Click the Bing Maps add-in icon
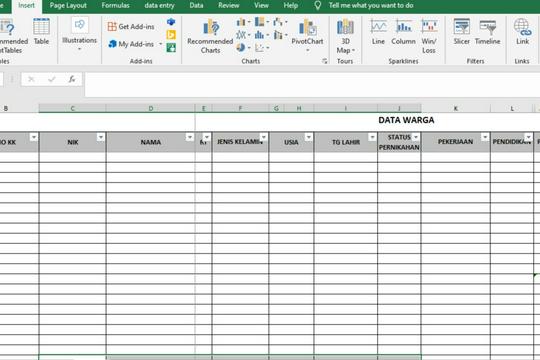540x360 pixels. [x=171, y=35]
